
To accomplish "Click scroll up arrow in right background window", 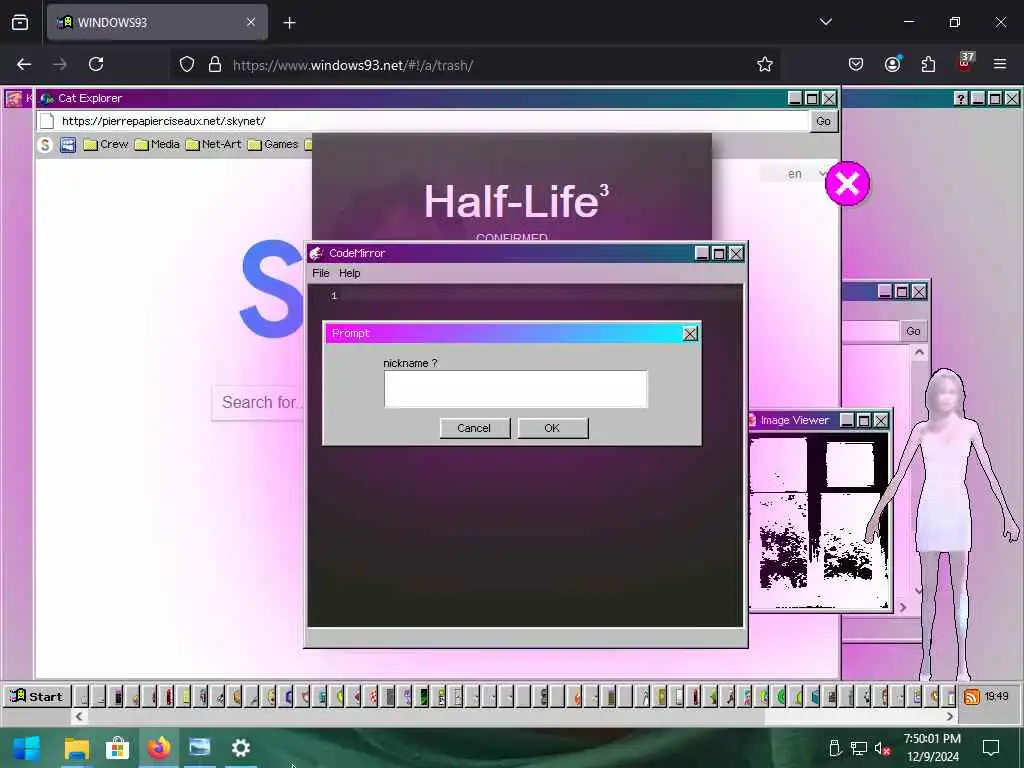I will coord(919,353).
